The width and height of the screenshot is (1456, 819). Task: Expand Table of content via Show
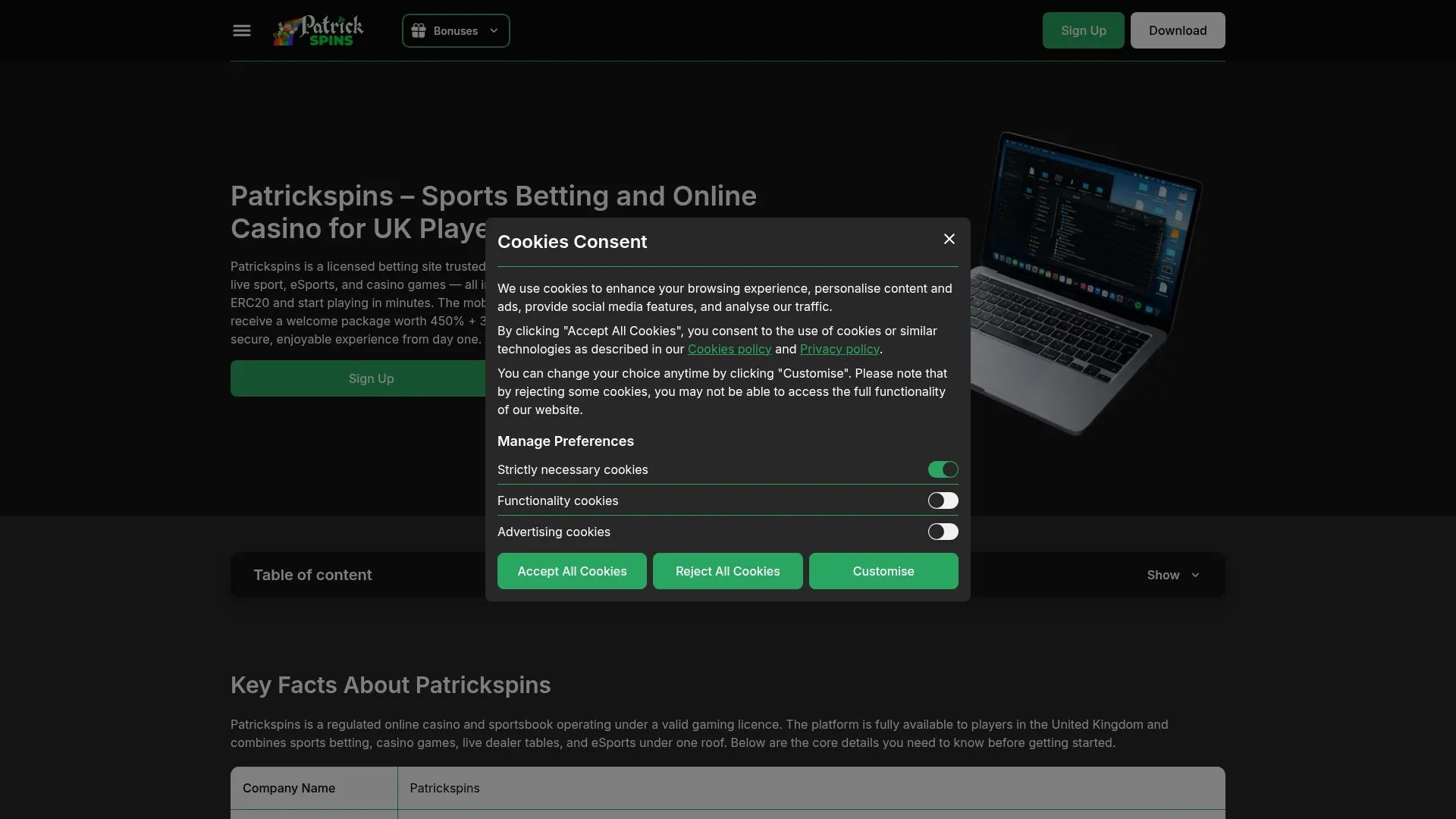click(x=1173, y=575)
